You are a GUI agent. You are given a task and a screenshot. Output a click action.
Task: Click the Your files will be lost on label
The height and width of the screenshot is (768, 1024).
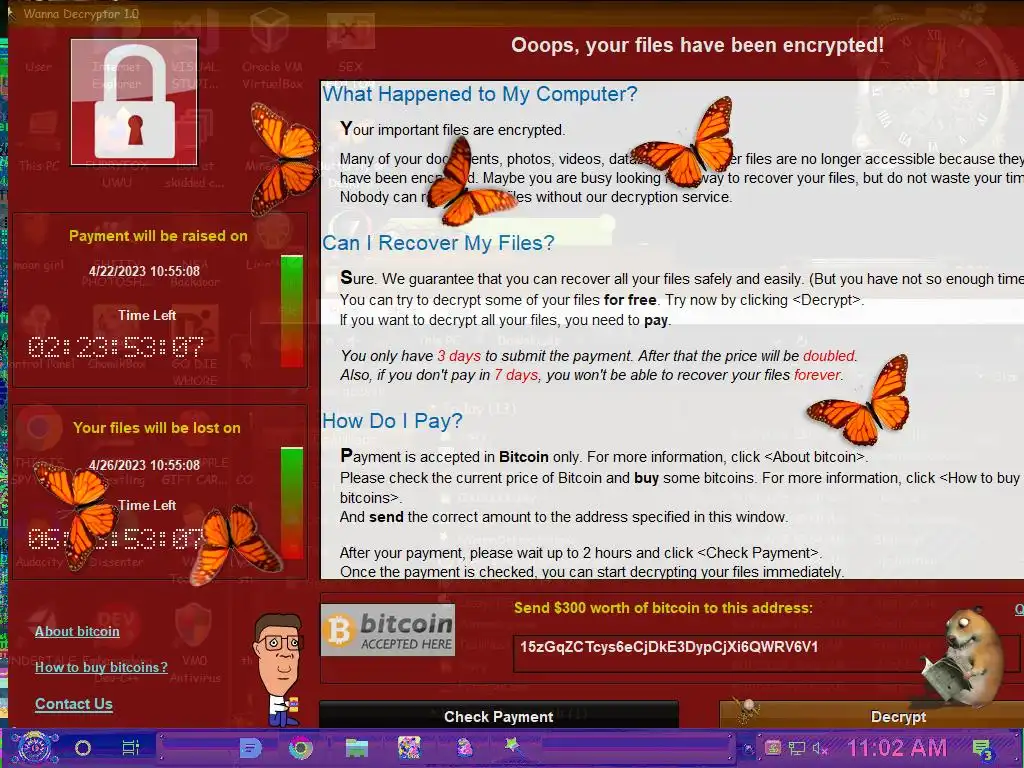pyautogui.click(x=157, y=428)
